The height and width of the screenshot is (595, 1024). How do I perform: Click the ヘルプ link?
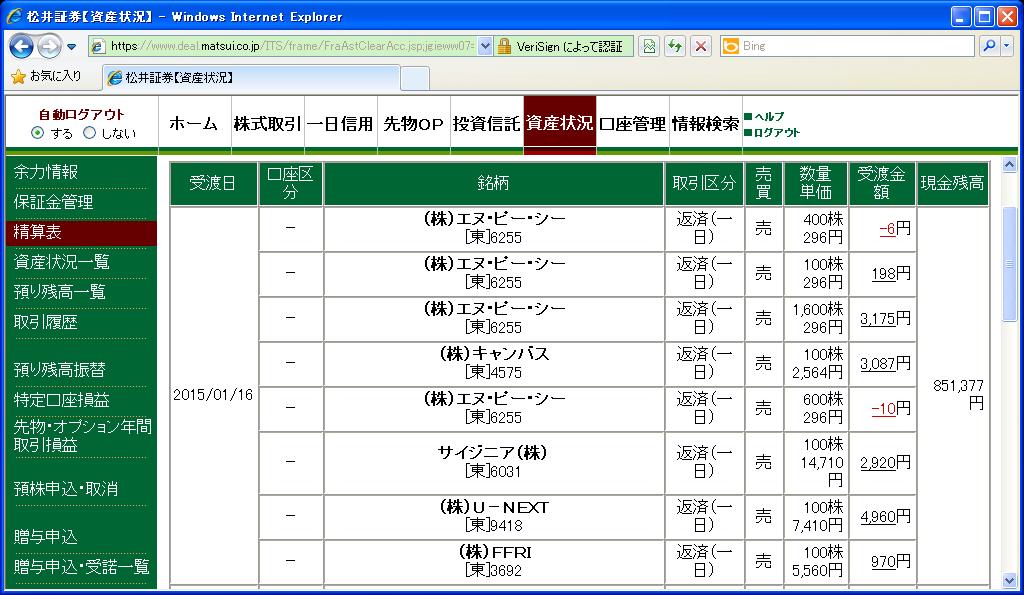pyautogui.click(x=769, y=116)
